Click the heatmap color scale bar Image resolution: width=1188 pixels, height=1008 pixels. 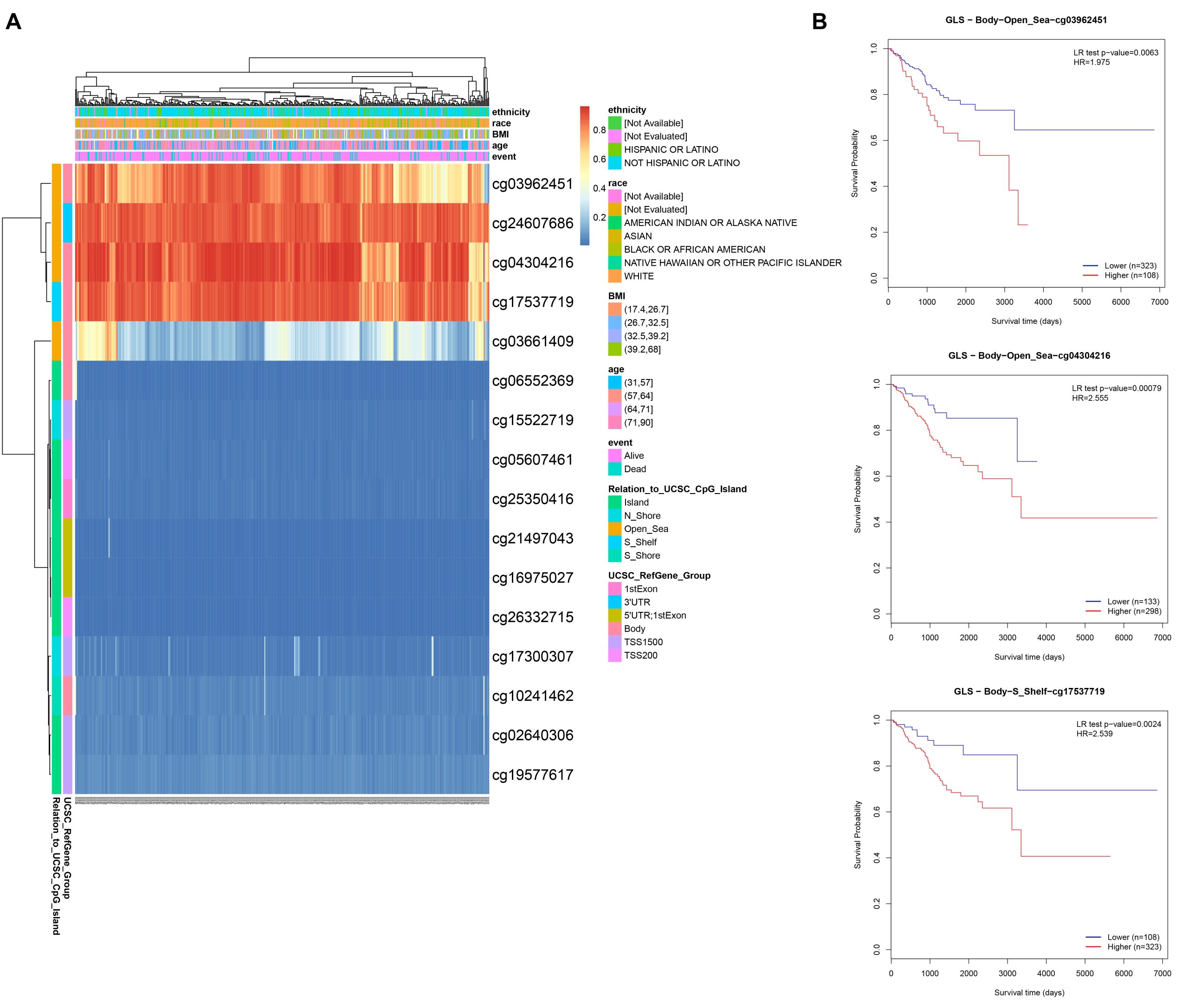point(584,175)
